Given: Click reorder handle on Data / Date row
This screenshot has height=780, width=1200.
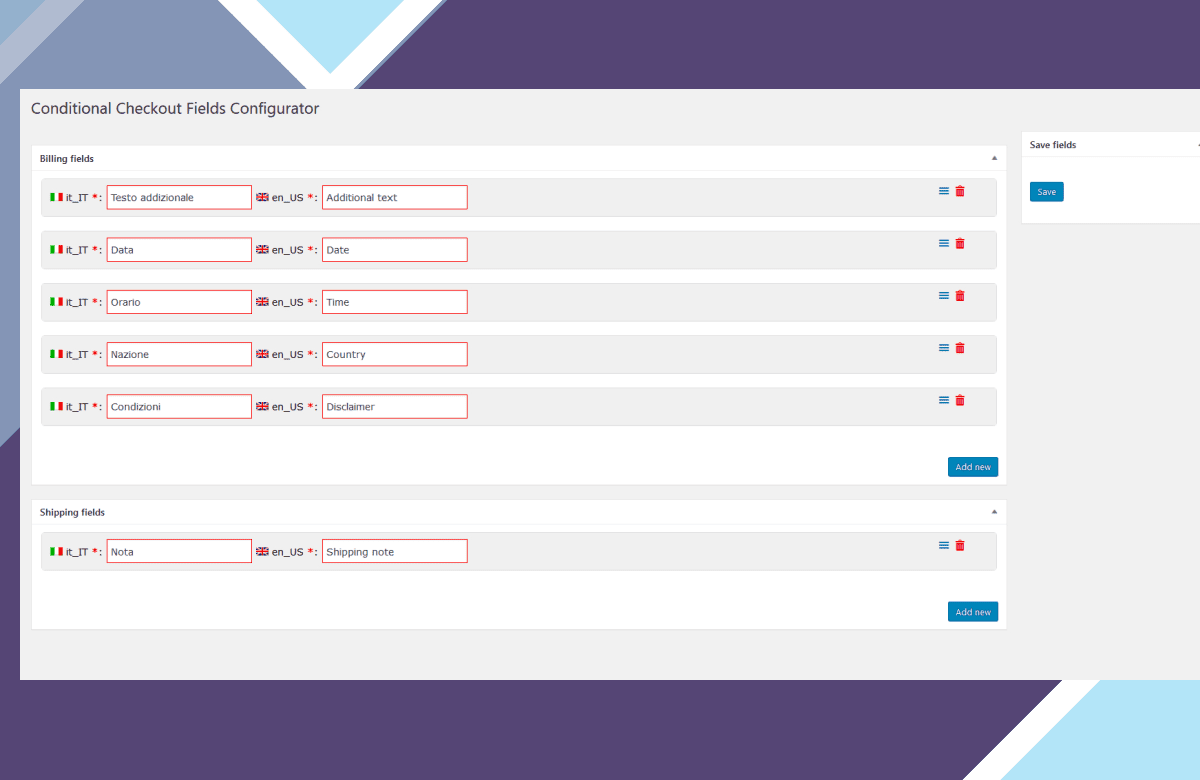Looking at the screenshot, I should 944,243.
